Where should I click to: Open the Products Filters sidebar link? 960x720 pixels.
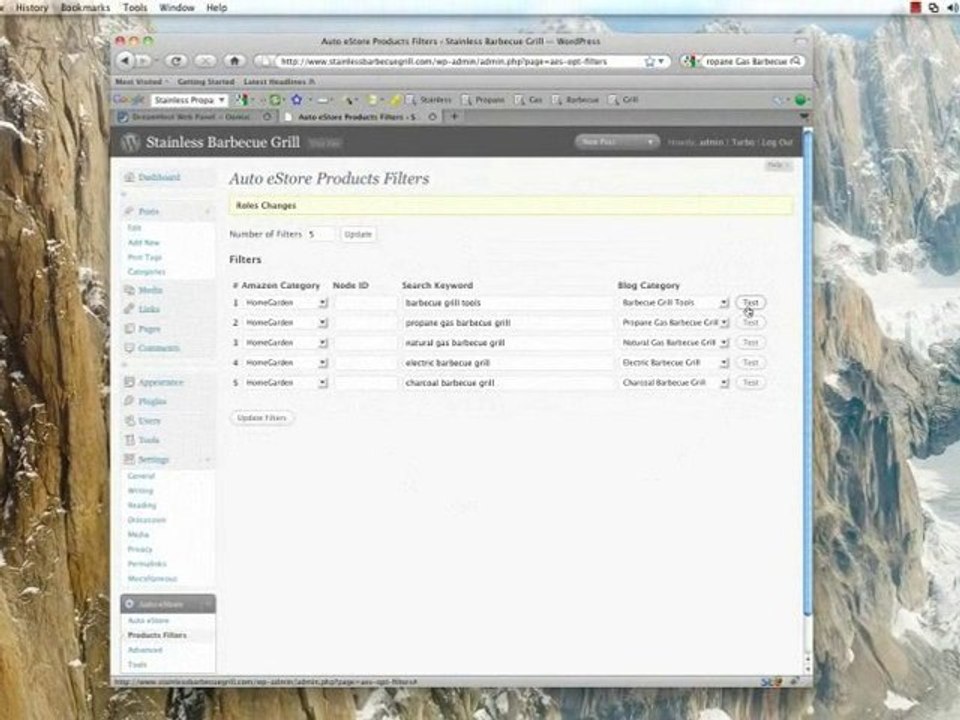157,636
